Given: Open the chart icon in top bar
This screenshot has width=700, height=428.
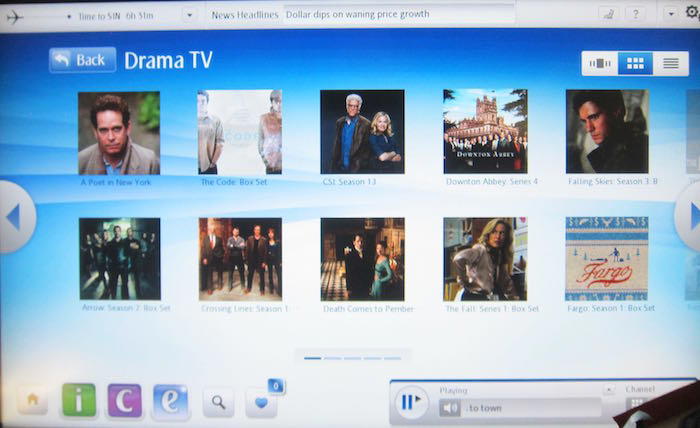Looking at the screenshot, I should click(608, 14).
